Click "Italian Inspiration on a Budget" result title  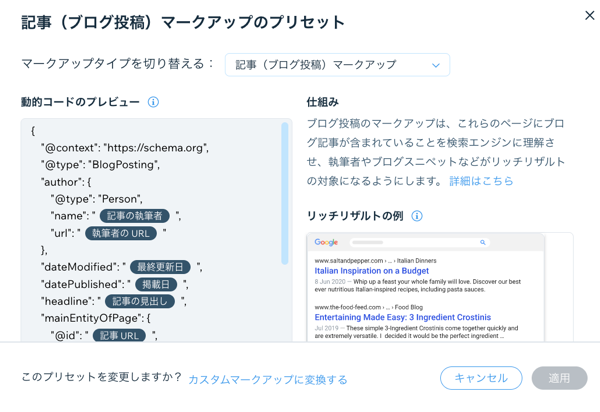372,271
